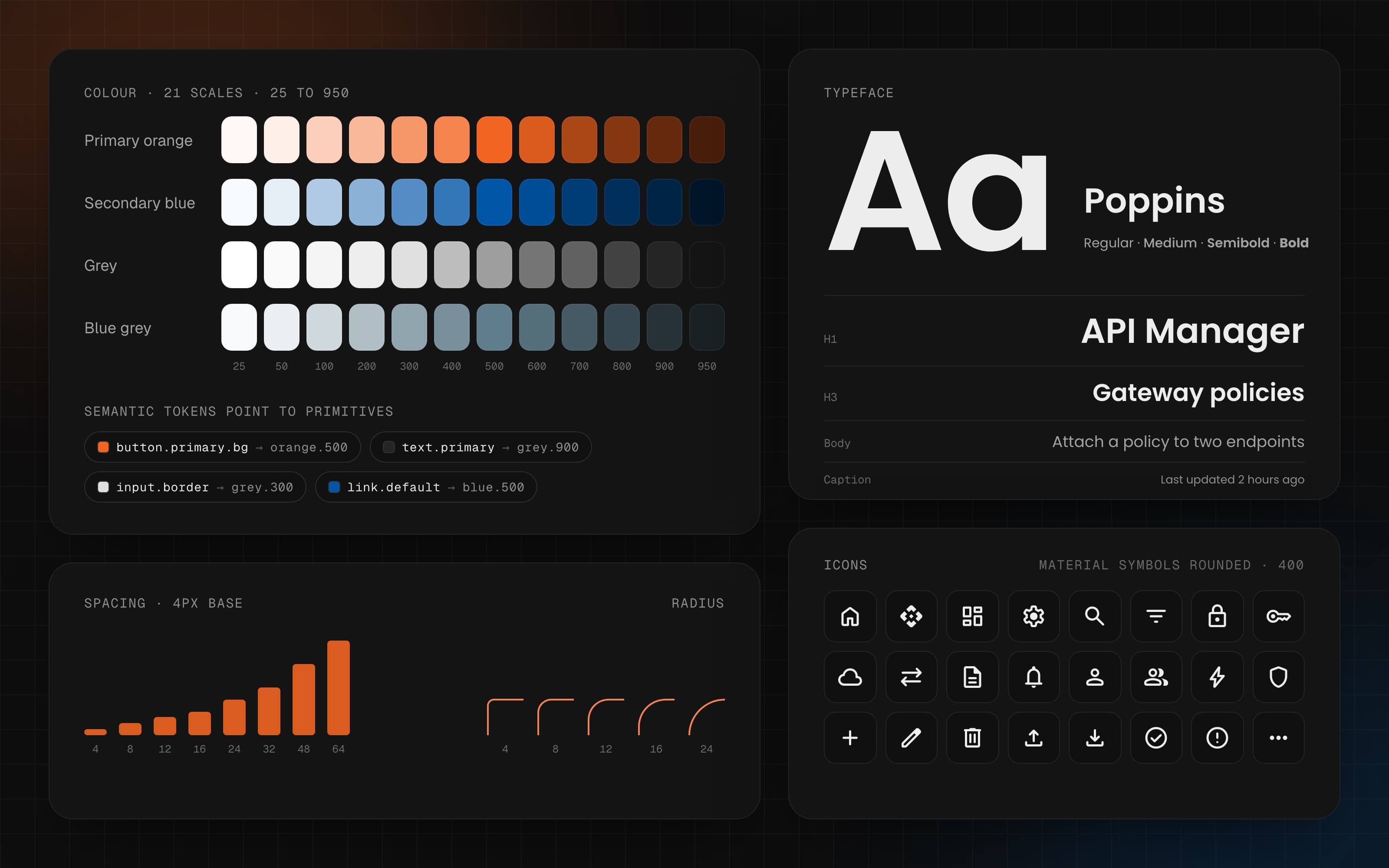Click the exclamation alert circle icon
The image size is (1389, 868).
(x=1218, y=738)
